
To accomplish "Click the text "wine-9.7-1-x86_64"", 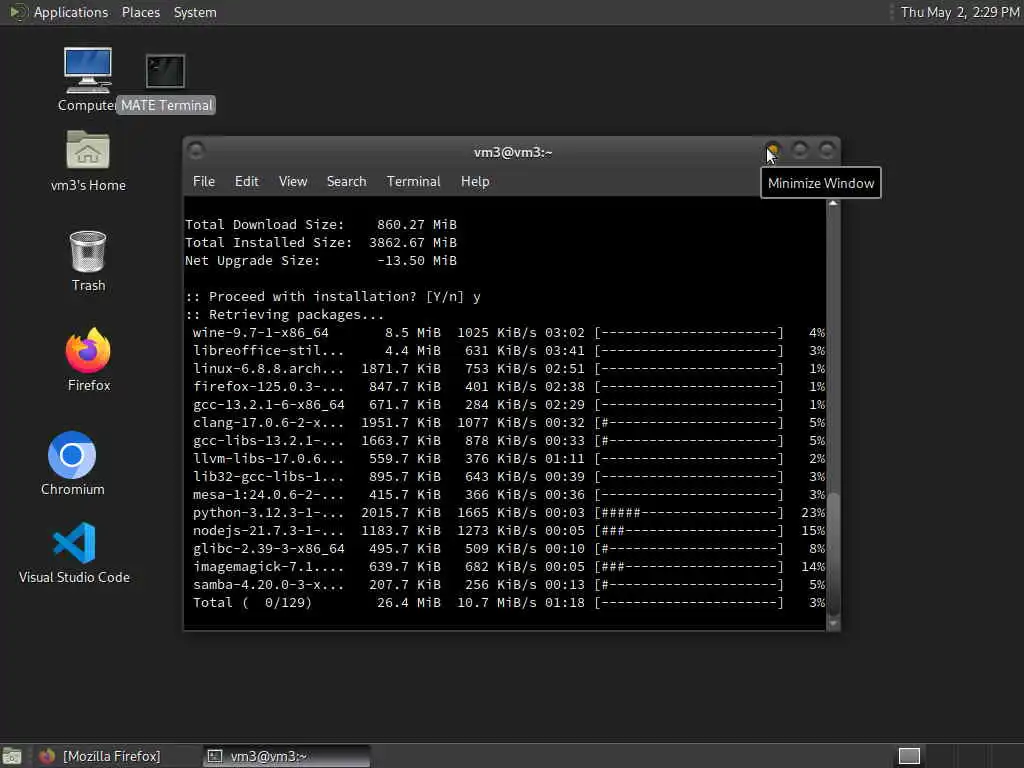I will point(261,333).
